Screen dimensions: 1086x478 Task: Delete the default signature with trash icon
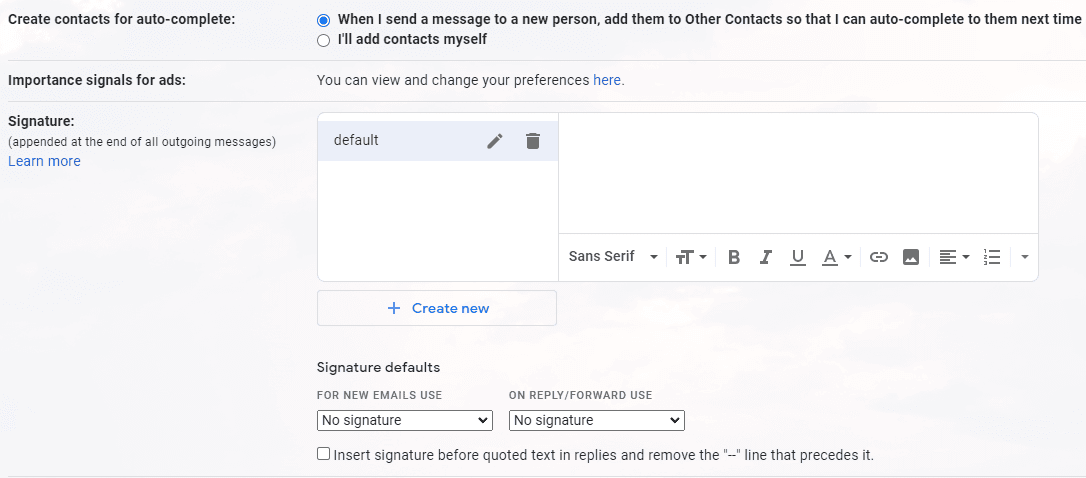click(x=532, y=141)
